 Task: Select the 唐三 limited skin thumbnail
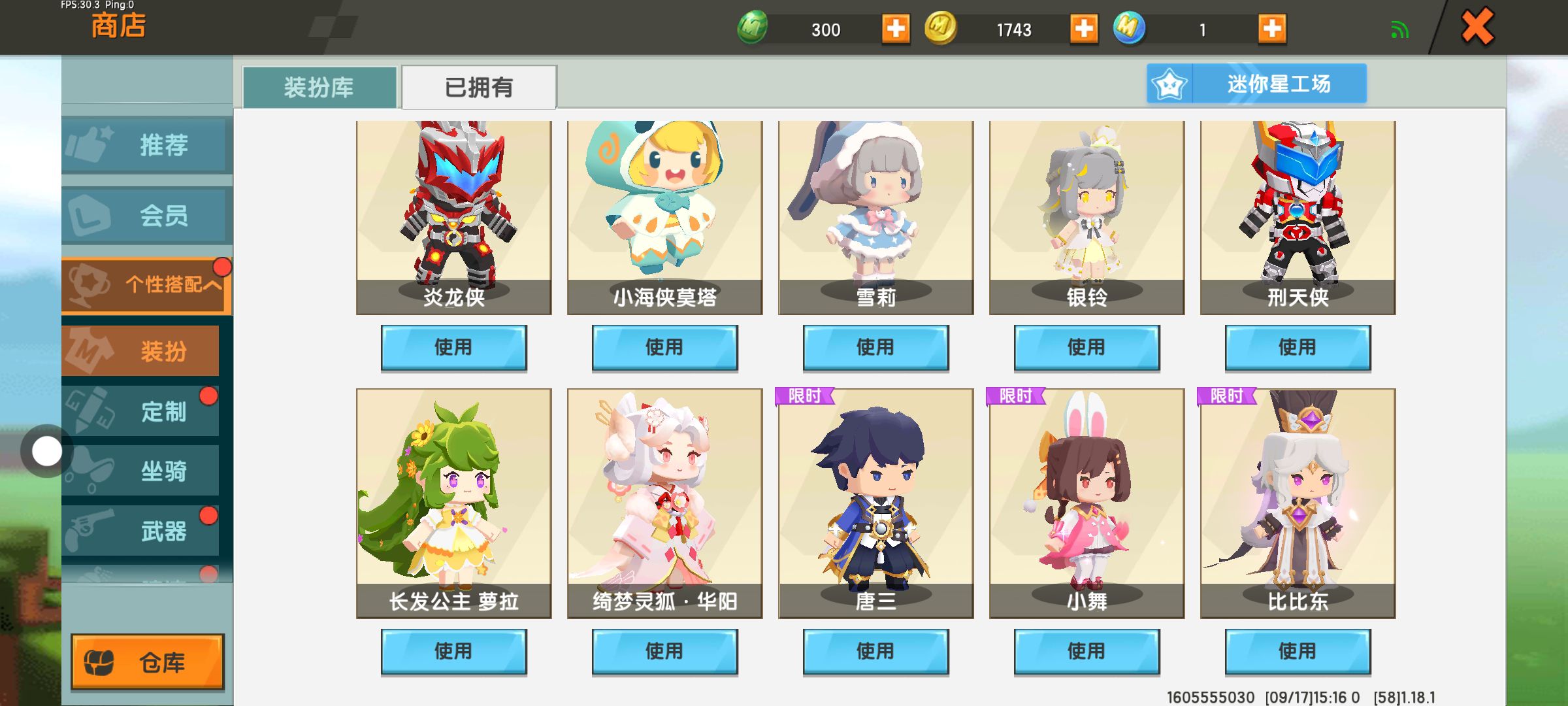[x=875, y=503]
